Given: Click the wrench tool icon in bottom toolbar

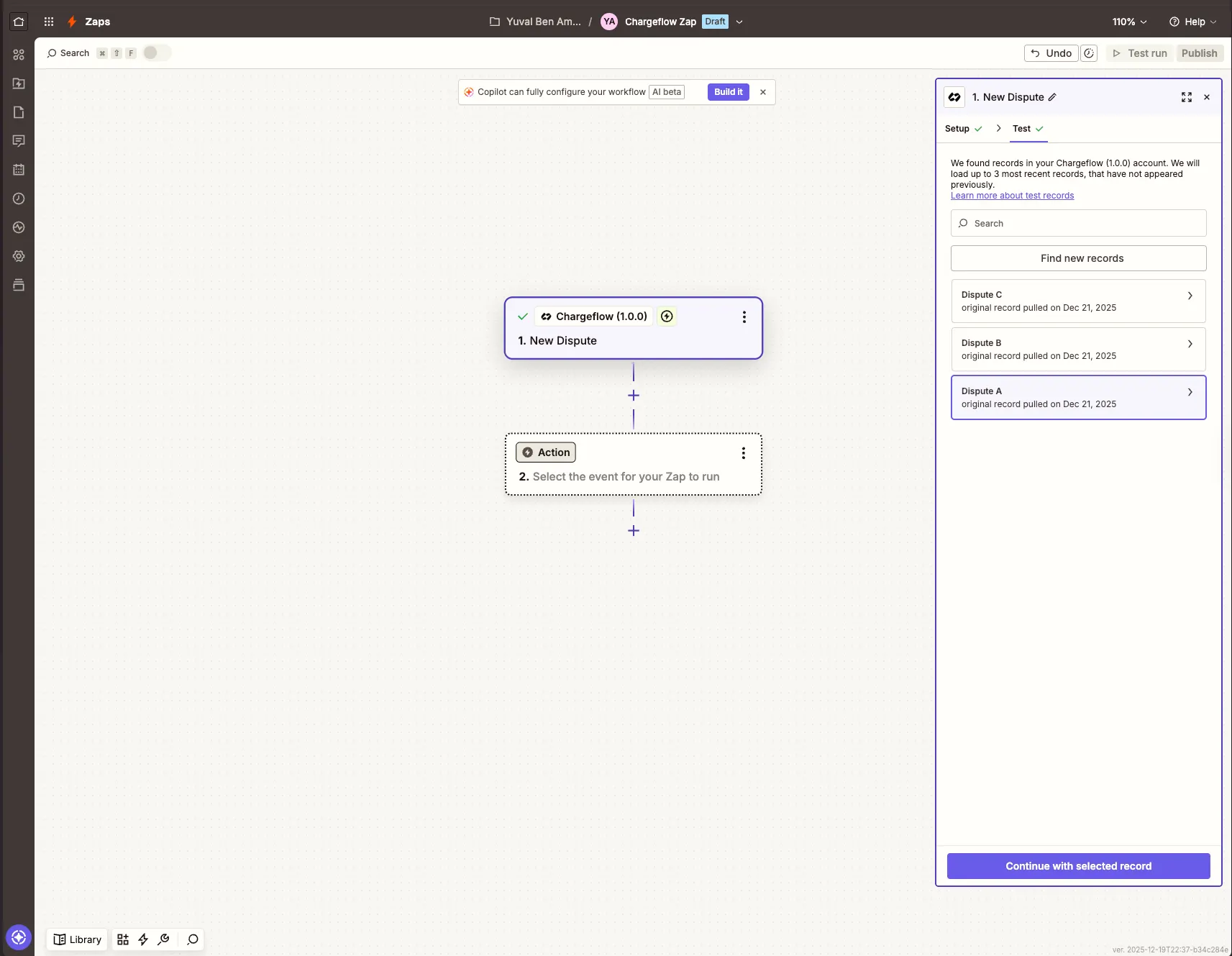Looking at the screenshot, I should 163,939.
